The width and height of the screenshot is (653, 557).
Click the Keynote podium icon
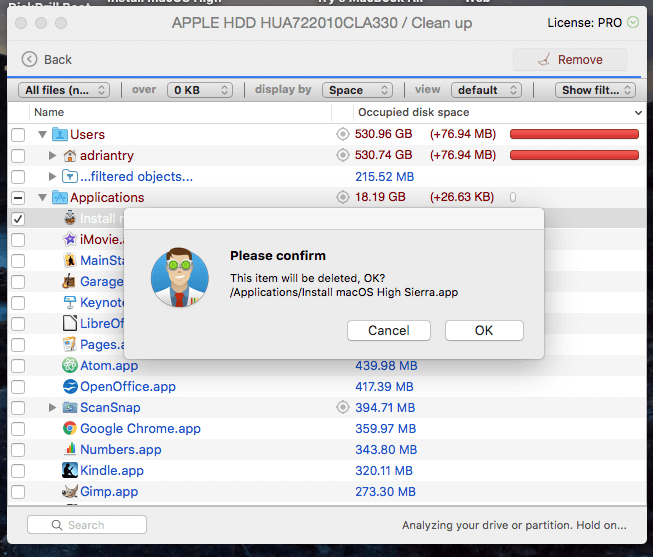[70, 302]
